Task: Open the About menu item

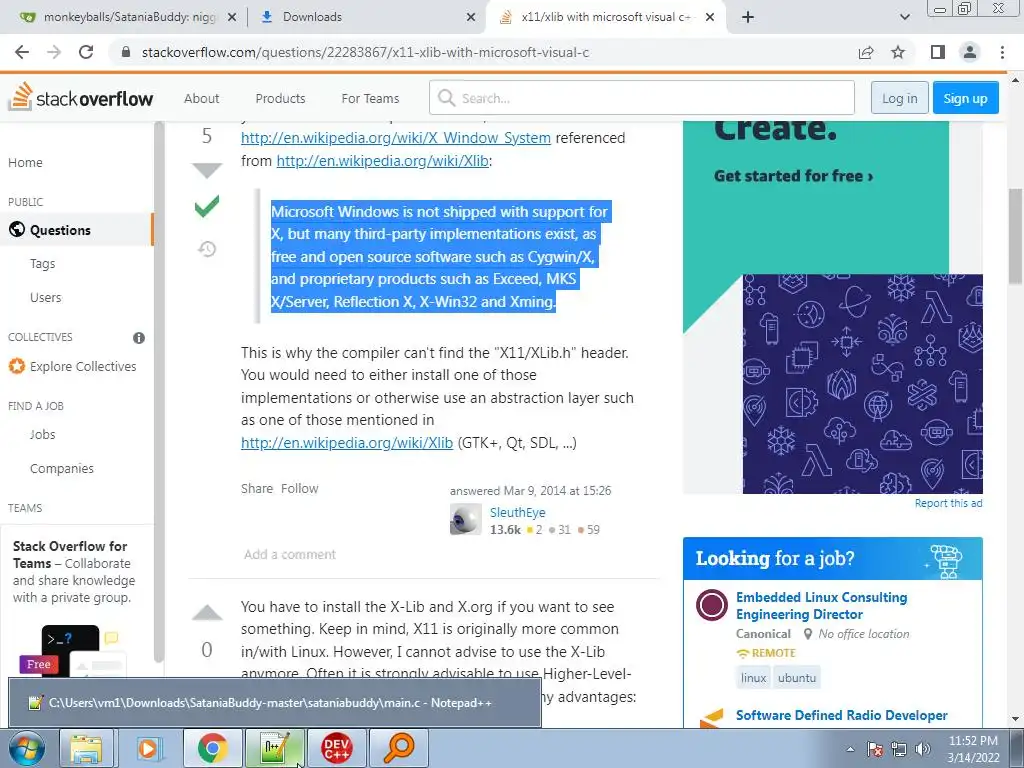Action: click(x=201, y=99)
